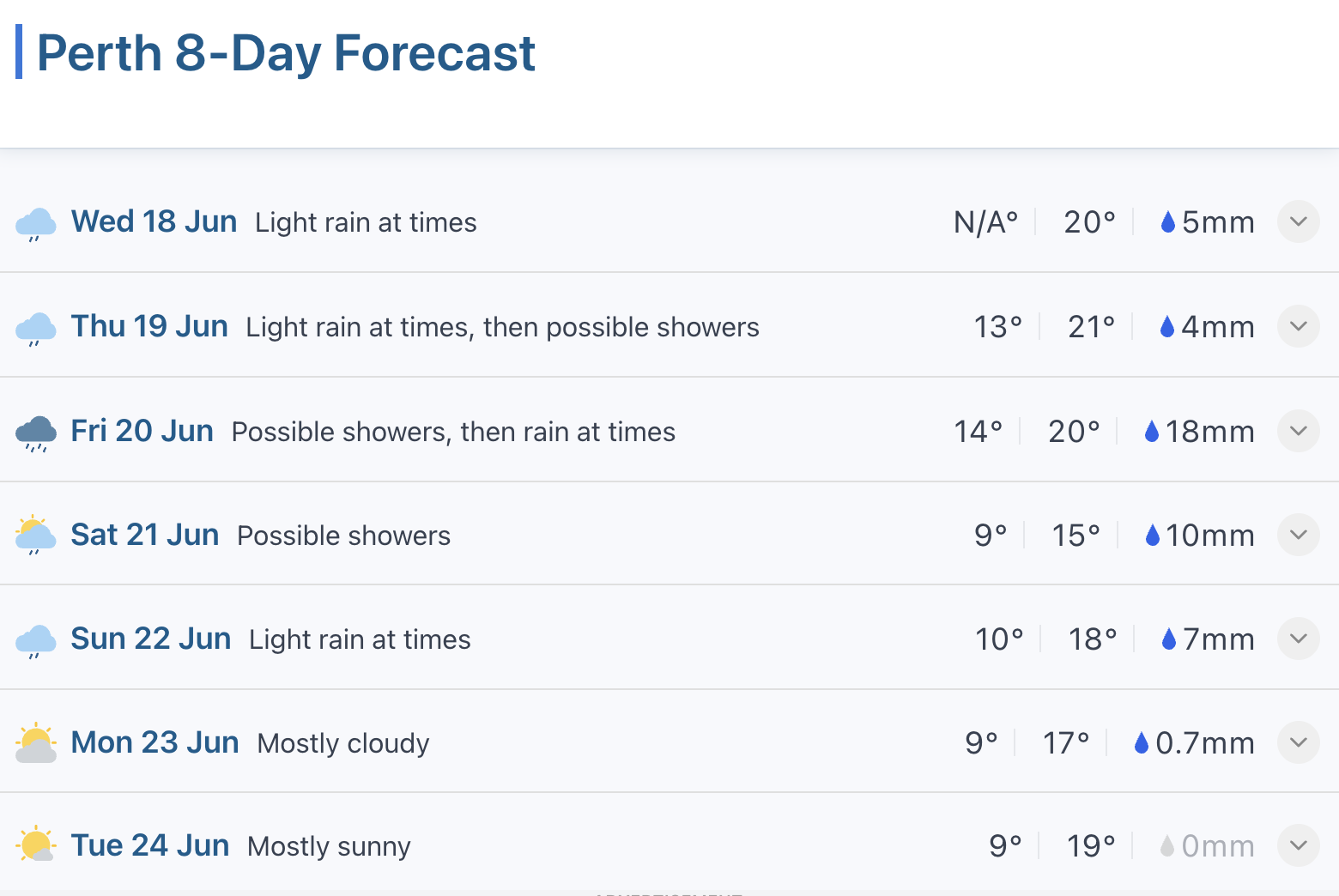
Task: Expand the Thu 19 Jun row chevron
Action: pyautogui.click(x=1299, y=326)
